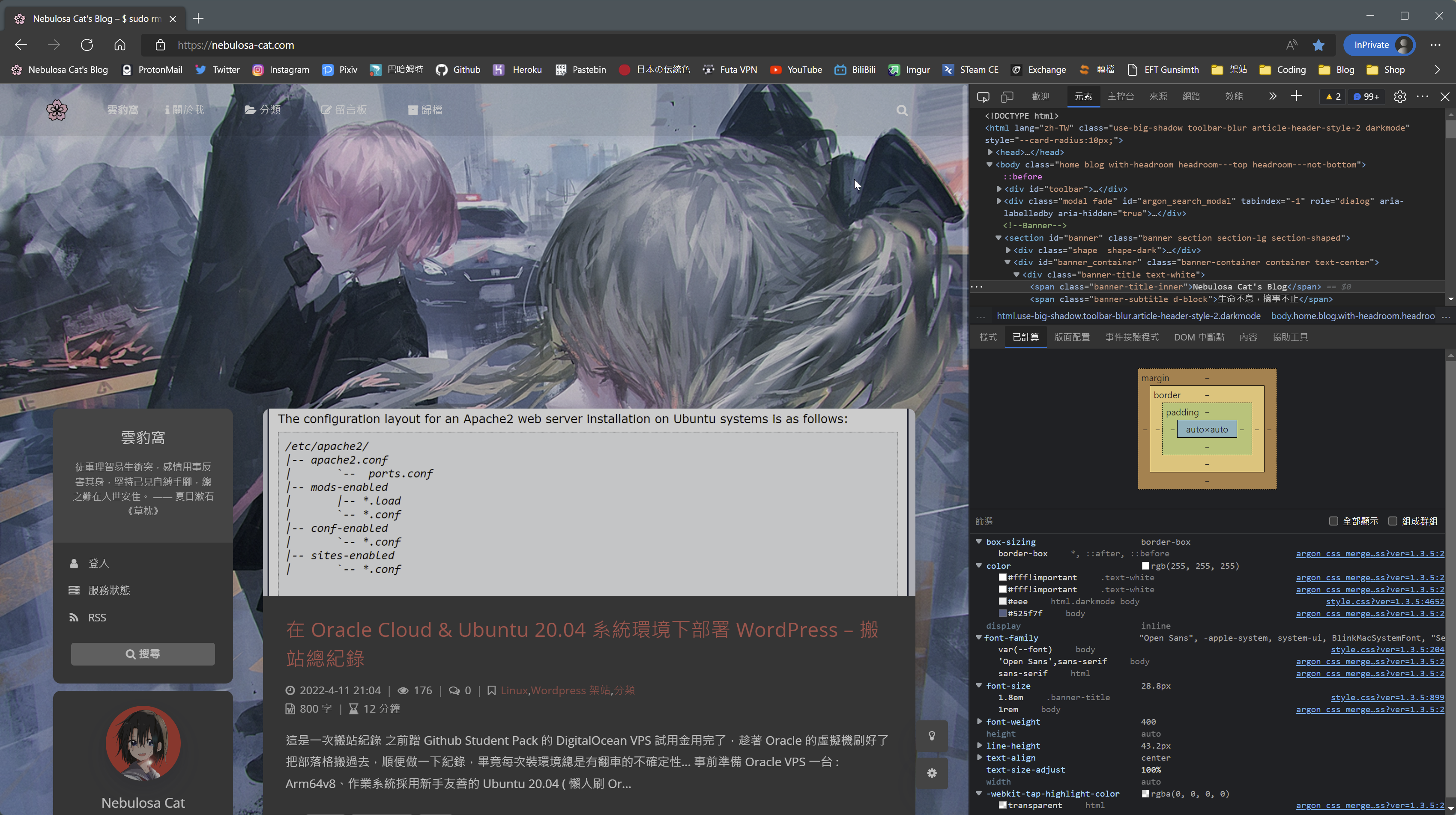Enable the 全部顯示 checkbox

(1333, 521)
